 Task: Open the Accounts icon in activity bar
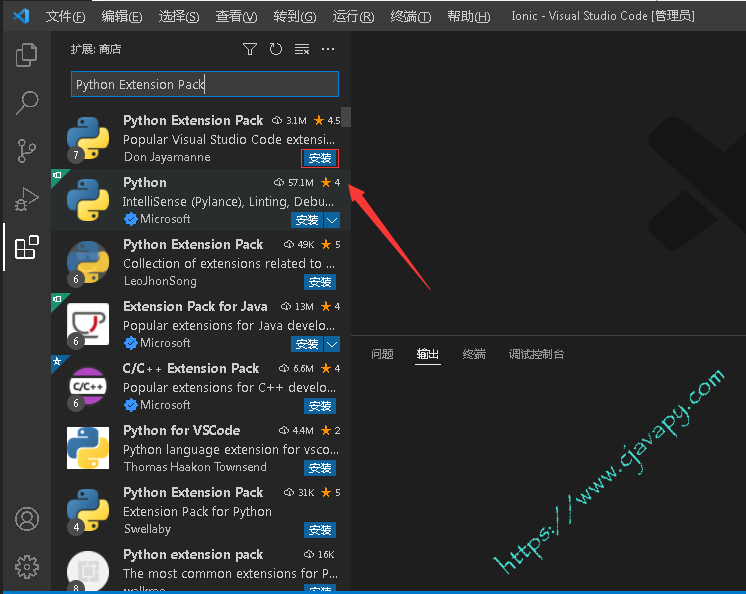coord(27,519)
